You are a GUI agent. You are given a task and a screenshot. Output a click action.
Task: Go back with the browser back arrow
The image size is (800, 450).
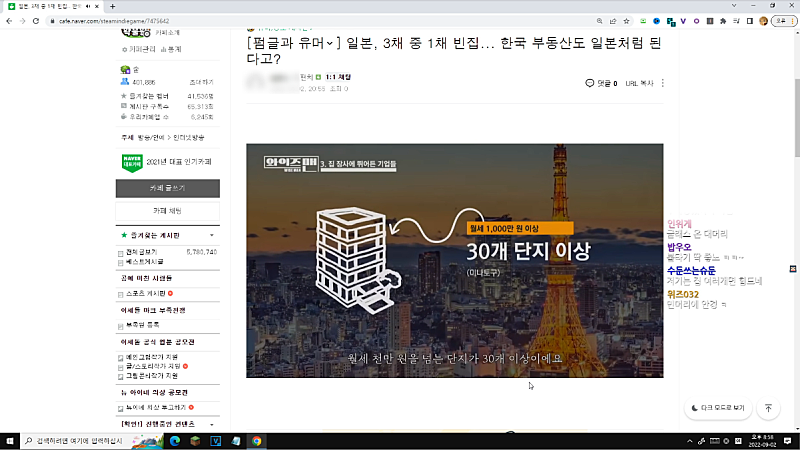[9, 21]
